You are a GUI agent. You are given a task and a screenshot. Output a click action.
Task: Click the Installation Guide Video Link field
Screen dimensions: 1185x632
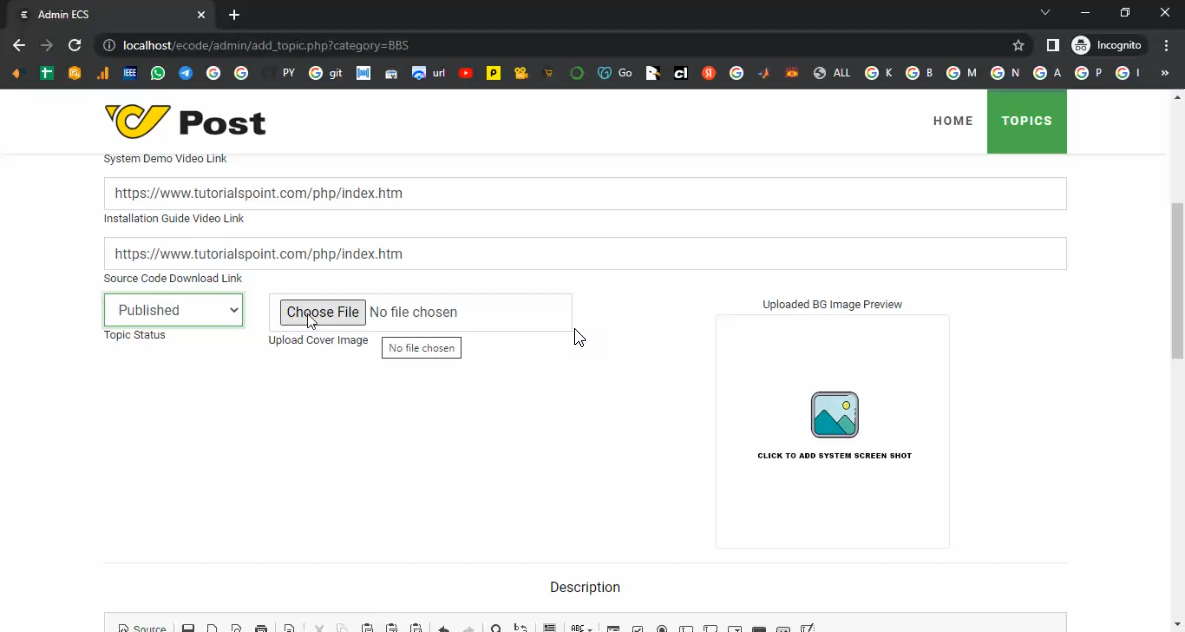585,194
